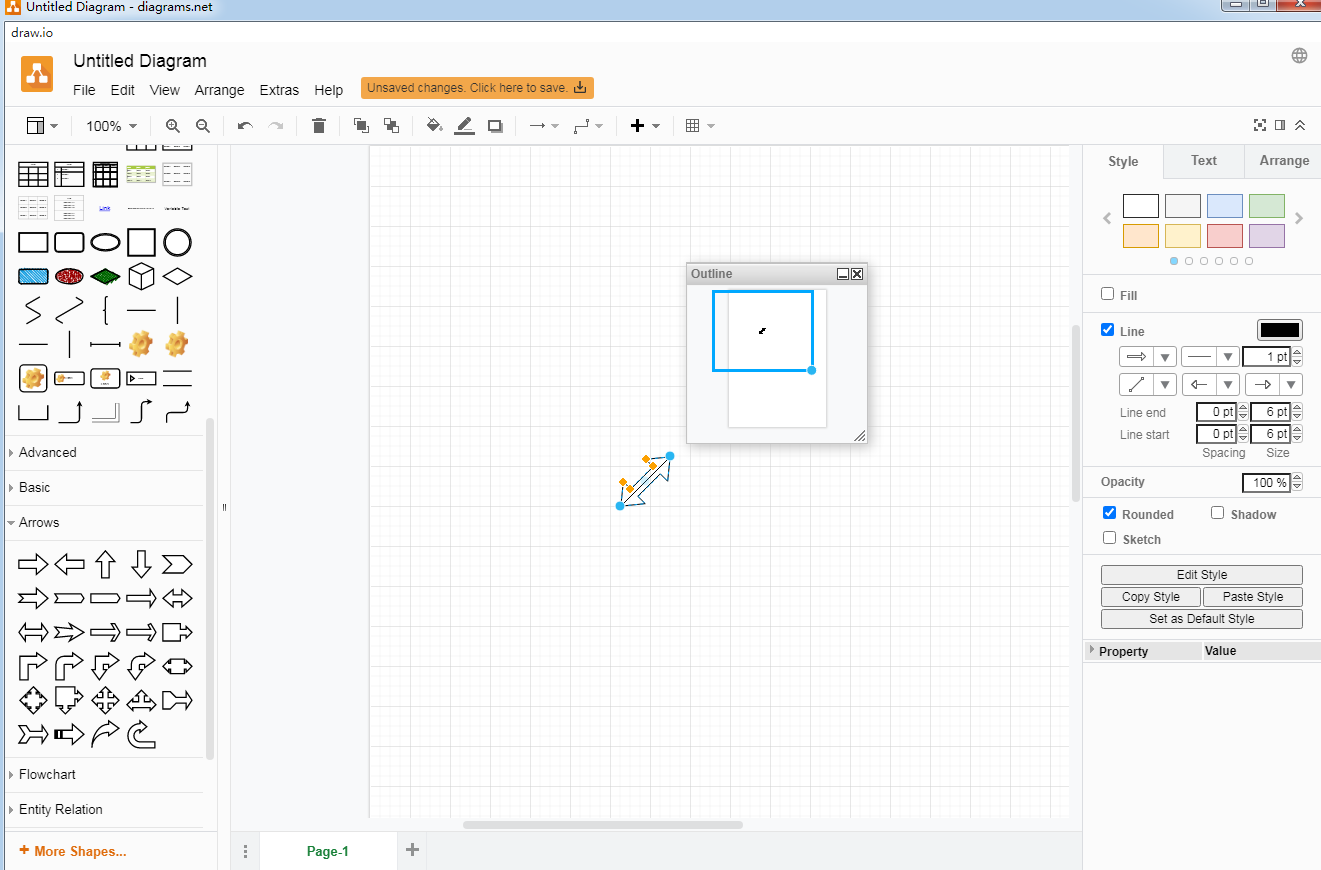Collapse the Arrows shapes section
Image resolution: width=1321 pixels, height=870 pixels.
point(39,522)
